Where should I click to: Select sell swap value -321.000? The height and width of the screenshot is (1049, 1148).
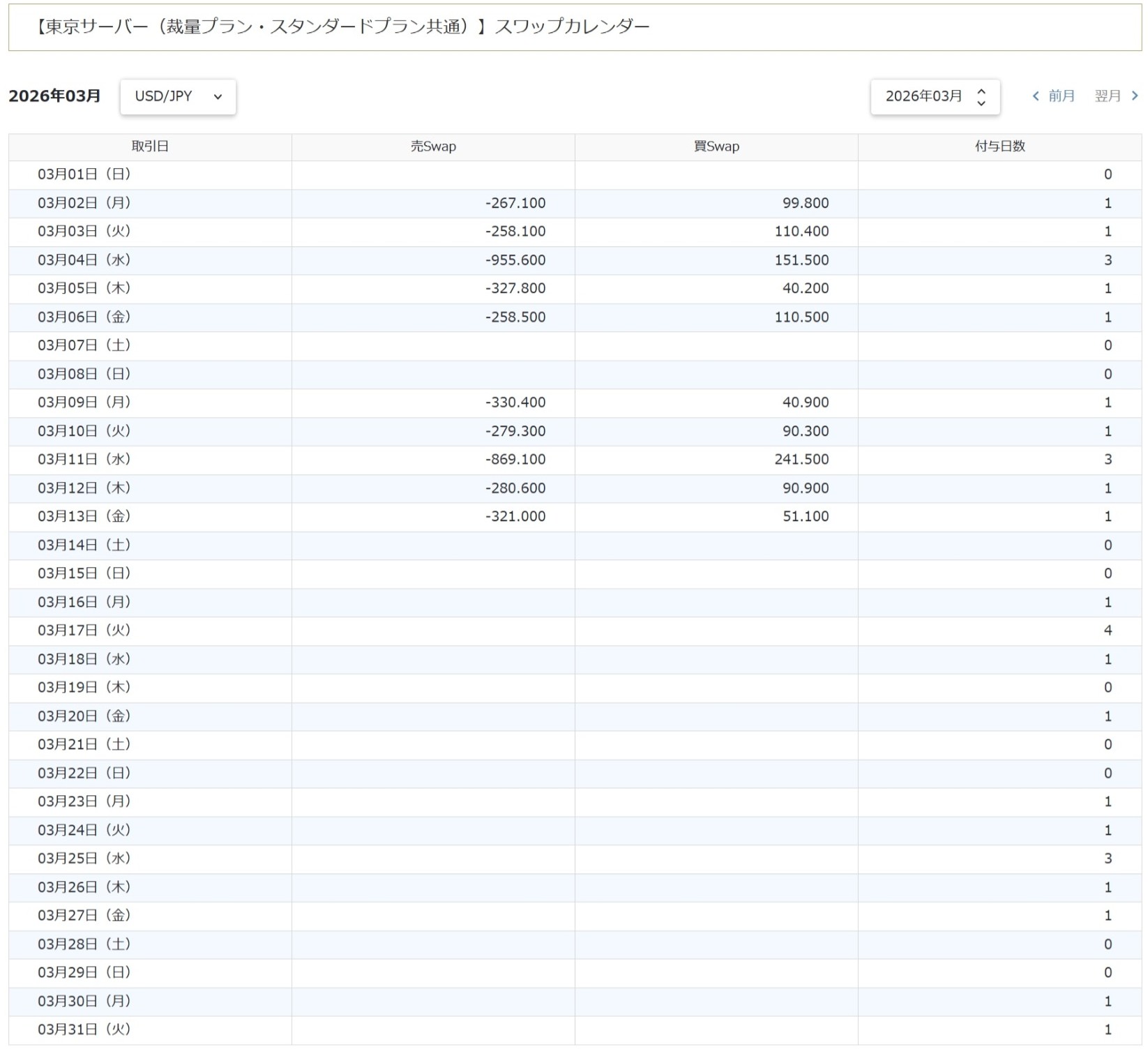[x=515, y=516]
